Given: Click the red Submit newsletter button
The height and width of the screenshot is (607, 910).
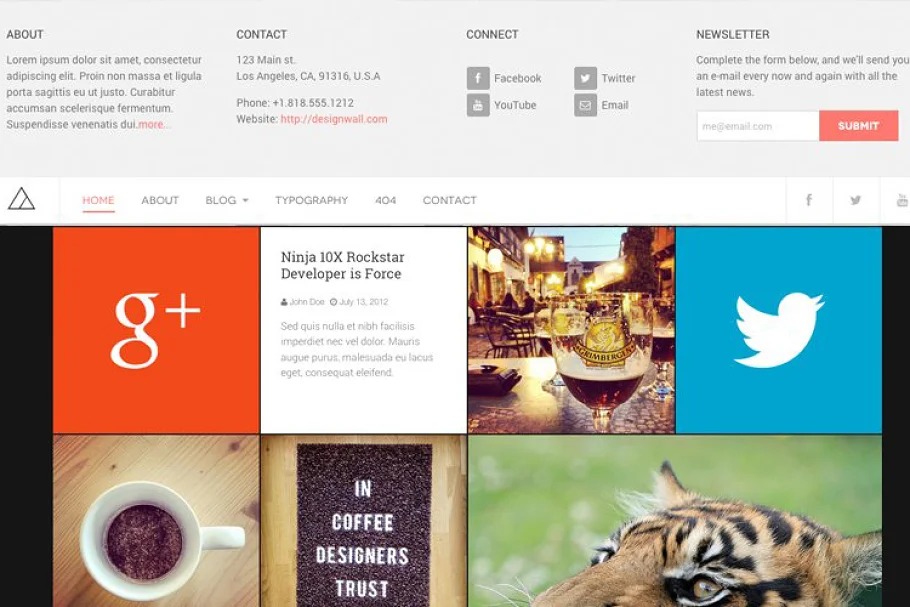Looking at the screenshot, I should pos(859,126).
